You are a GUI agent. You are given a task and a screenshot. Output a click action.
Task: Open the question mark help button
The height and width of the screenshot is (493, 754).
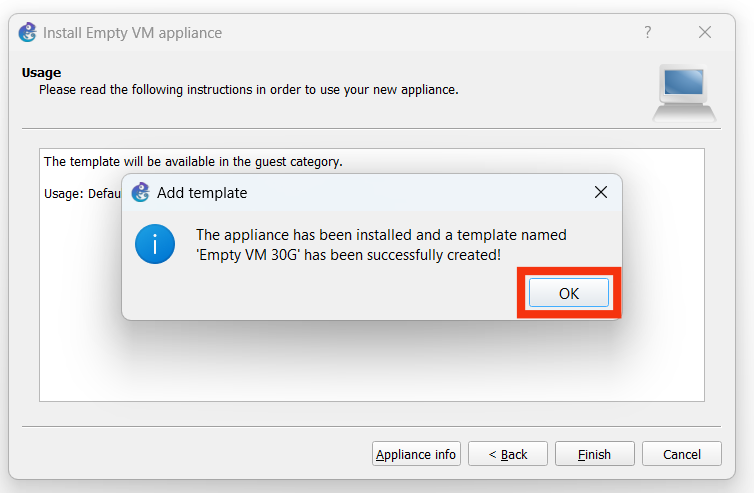[x=648, y=33]
